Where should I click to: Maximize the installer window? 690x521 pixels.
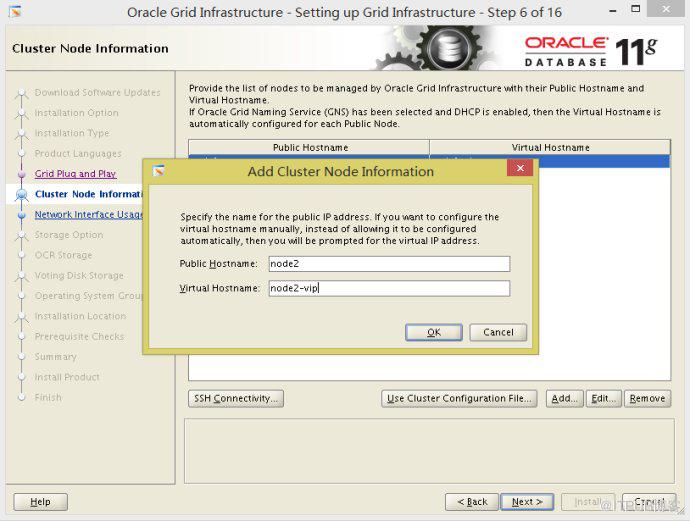635,9
